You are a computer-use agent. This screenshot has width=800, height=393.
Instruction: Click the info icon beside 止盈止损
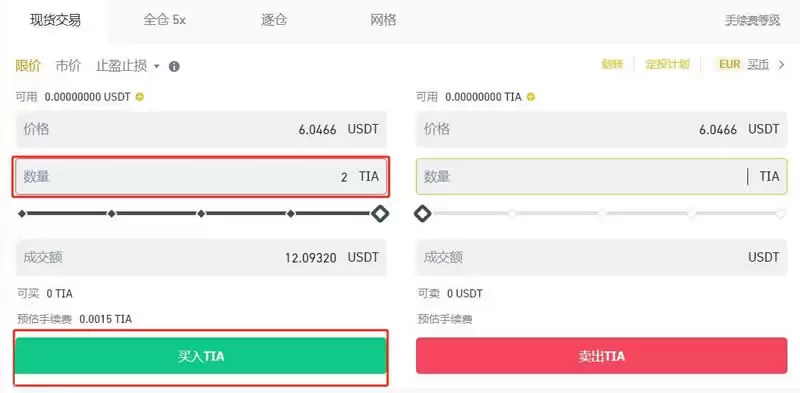click(174, 66)
